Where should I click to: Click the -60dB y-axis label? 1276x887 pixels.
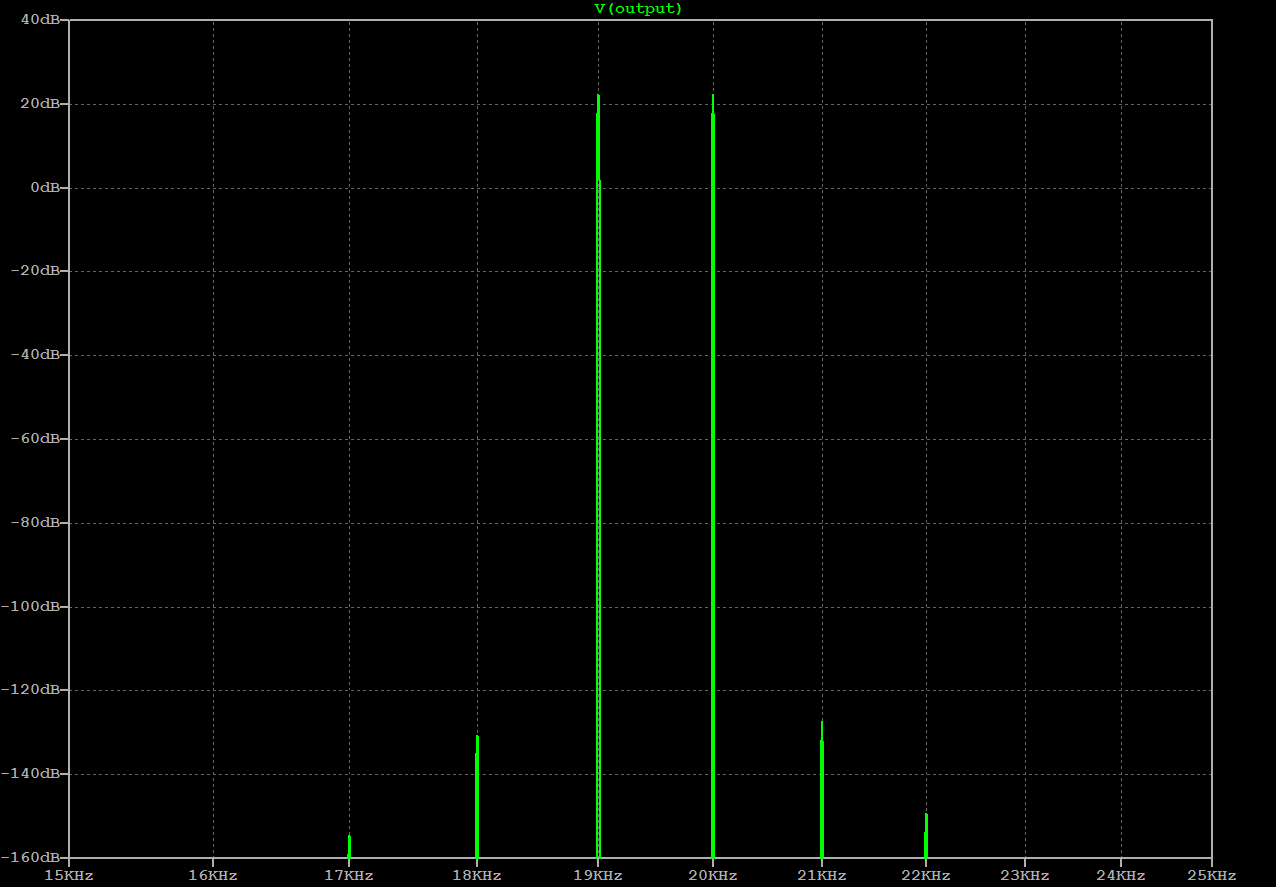coord(35,439)
